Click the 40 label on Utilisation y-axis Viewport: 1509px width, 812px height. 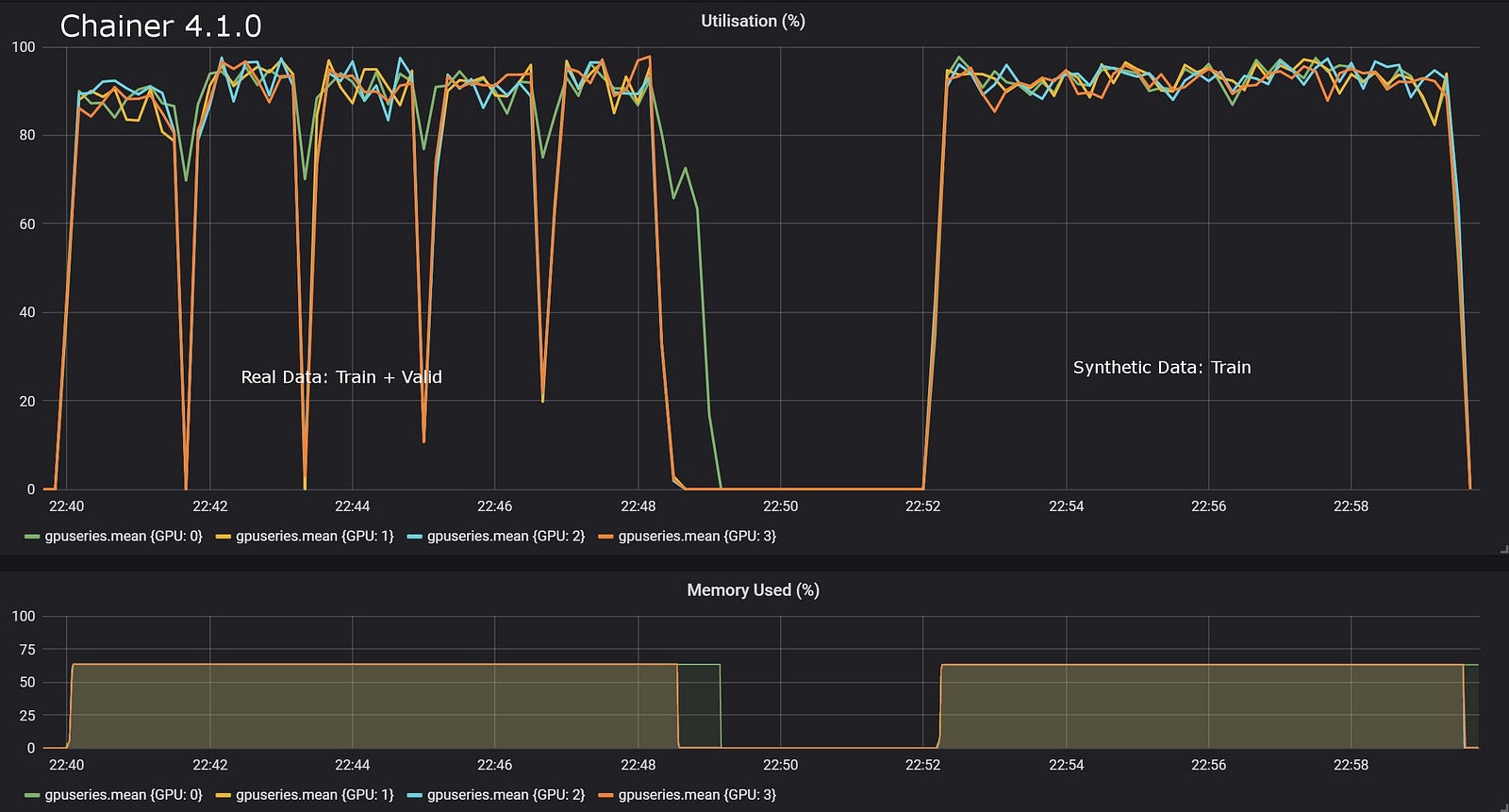pyautogui.click(x=27, y=312)
